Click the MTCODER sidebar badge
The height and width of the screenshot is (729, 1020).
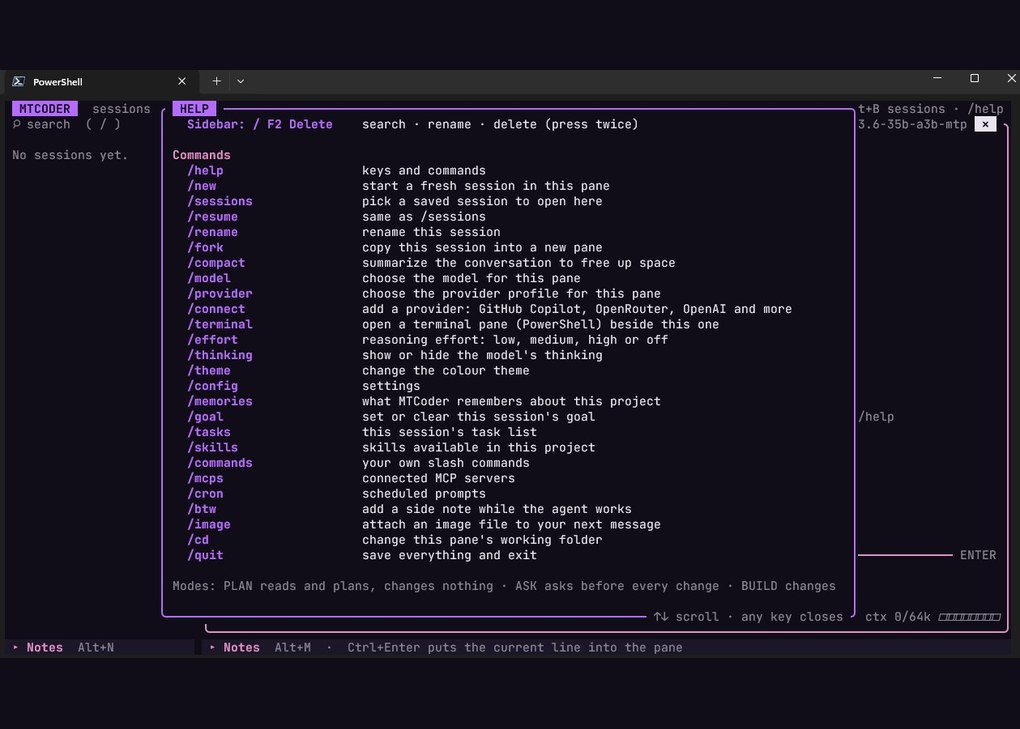click(45, 109)
